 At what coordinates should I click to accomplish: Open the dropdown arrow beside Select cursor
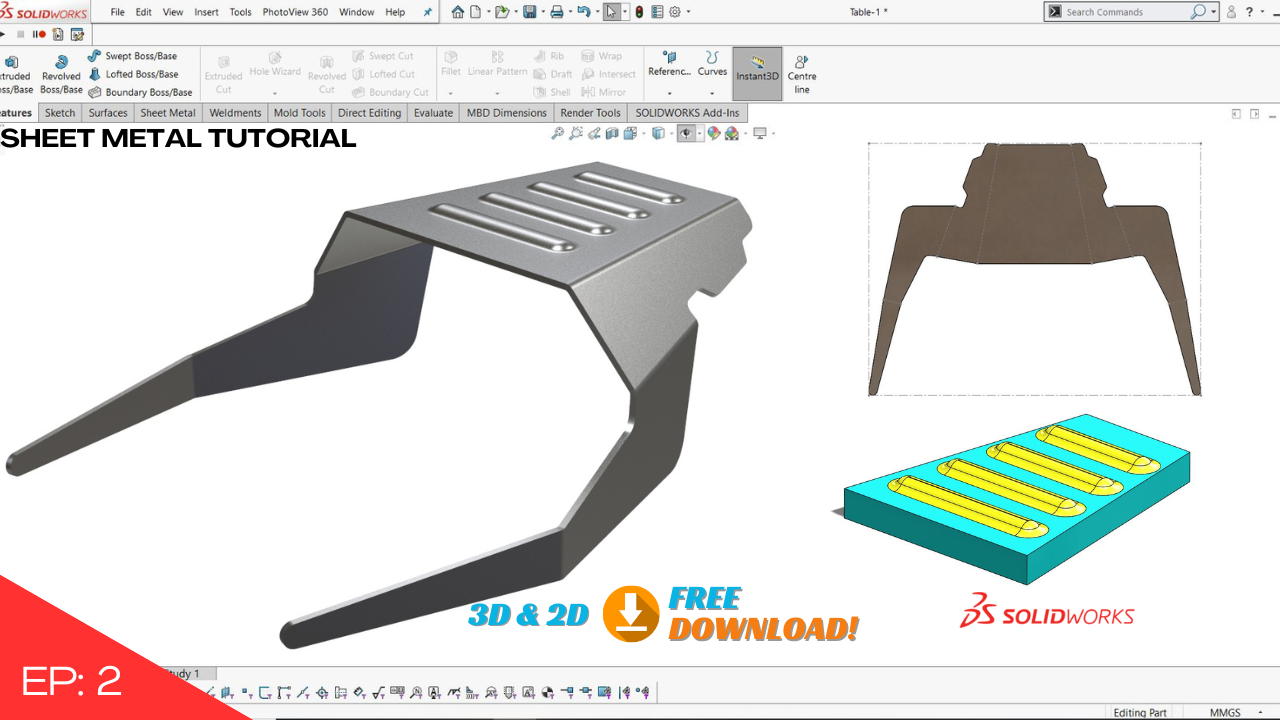point(625,12)
